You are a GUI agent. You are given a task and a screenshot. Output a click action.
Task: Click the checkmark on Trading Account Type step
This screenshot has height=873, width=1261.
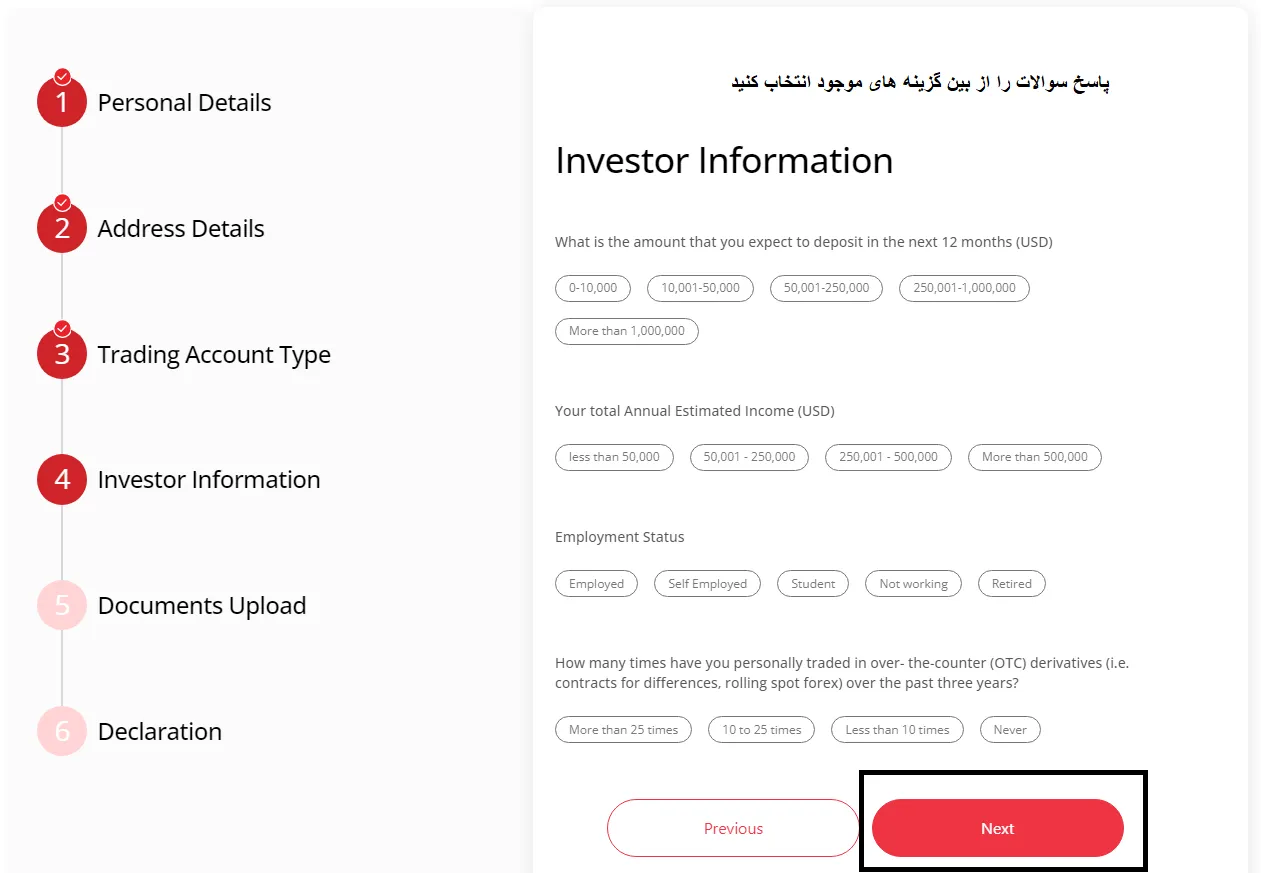point(61,328)
